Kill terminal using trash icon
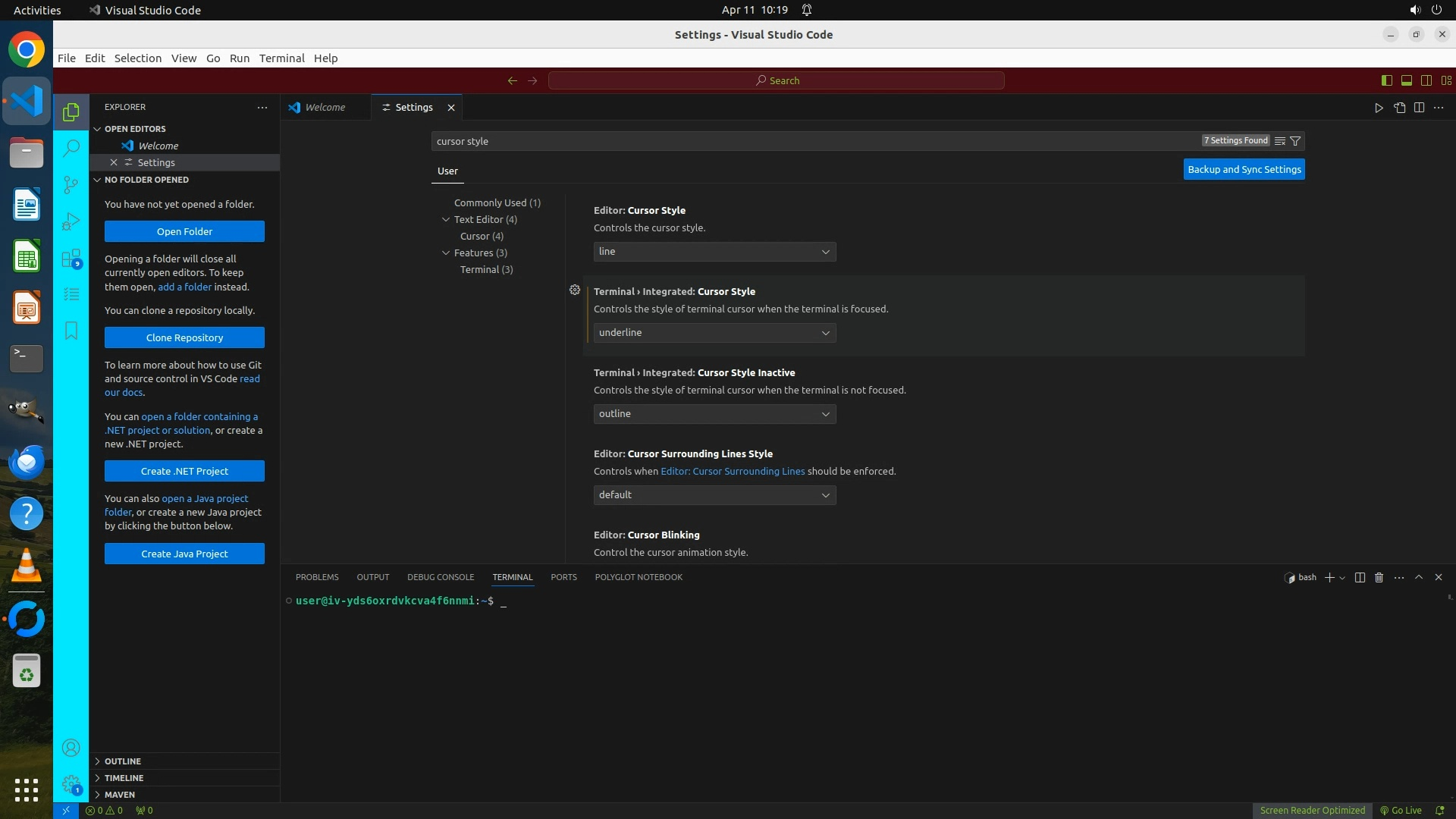 tap(1379, 578)
